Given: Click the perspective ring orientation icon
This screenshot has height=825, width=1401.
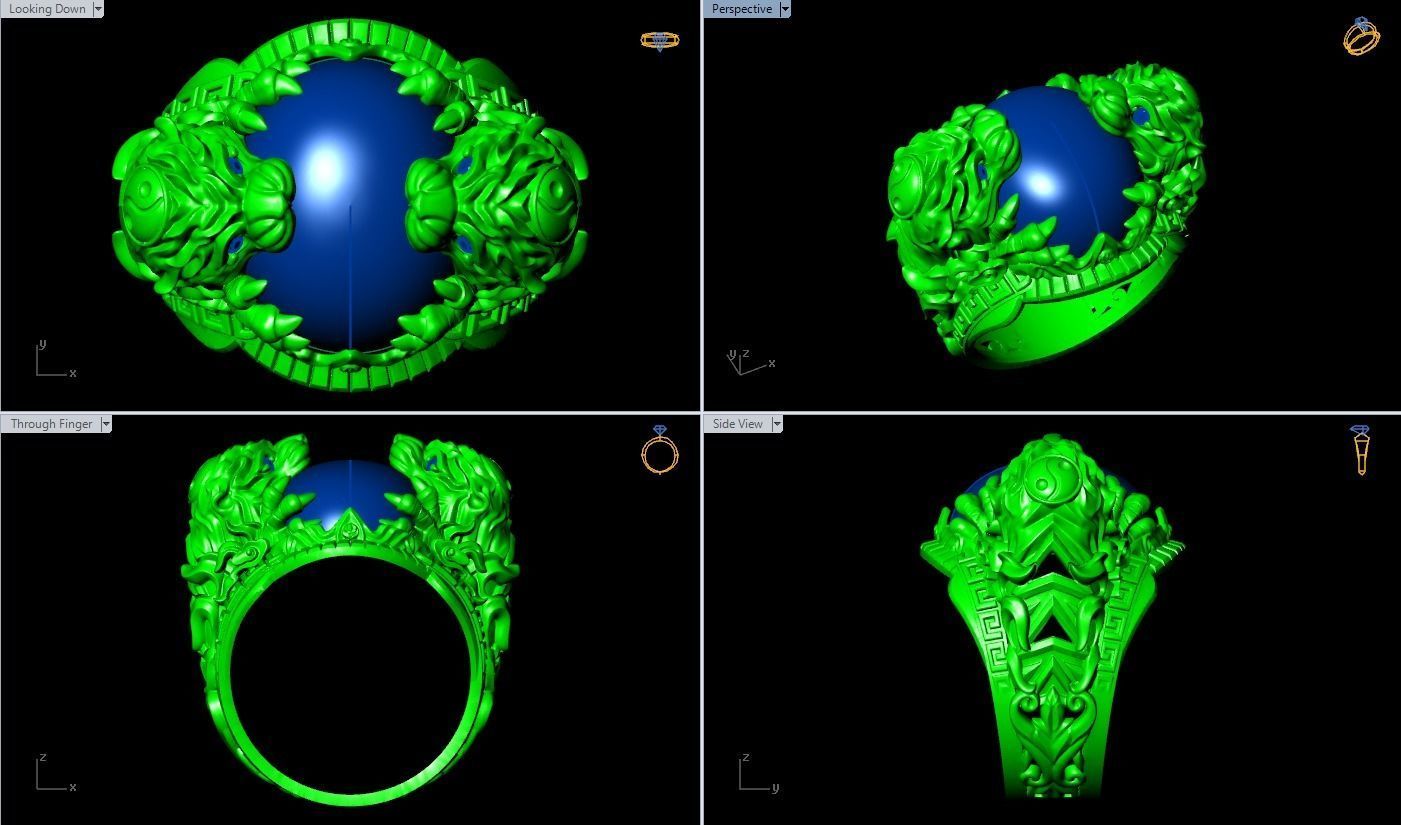Looking at the screenshot, I should 1361,36.
